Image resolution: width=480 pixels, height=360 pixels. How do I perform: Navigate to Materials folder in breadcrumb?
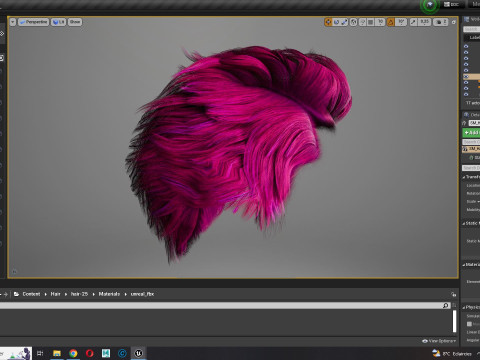(109, 294)
